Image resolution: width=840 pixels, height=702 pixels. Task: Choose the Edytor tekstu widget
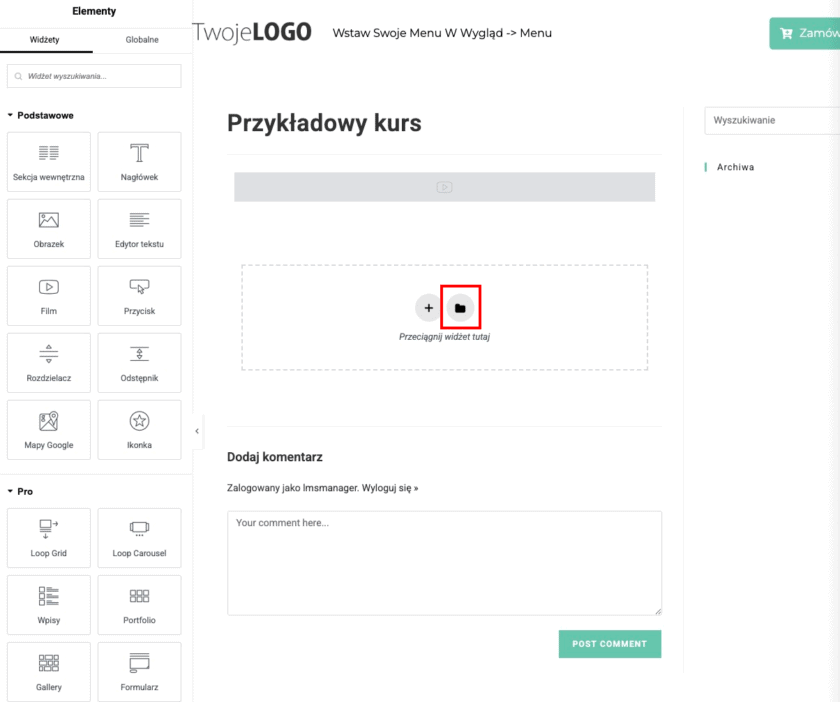pos(139,228)
